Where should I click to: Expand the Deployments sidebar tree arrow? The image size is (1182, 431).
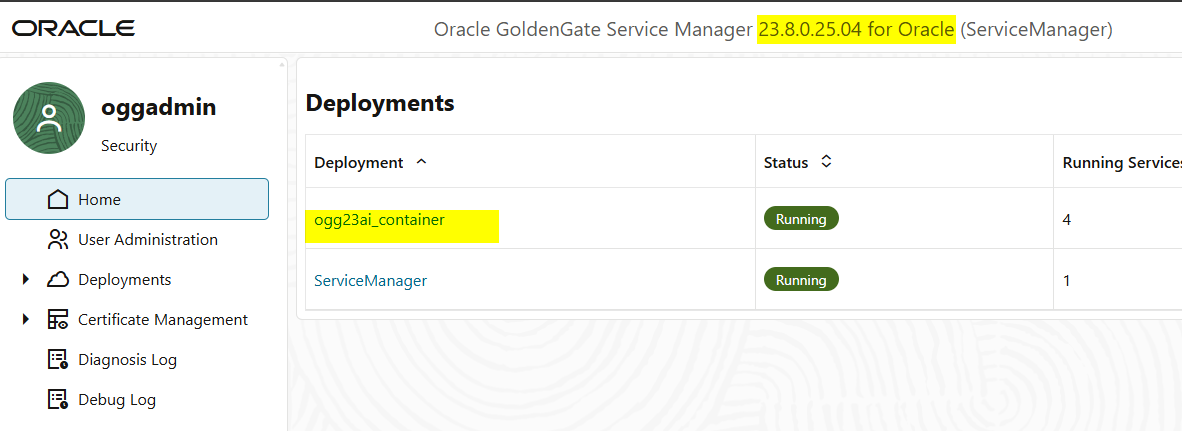26,280
